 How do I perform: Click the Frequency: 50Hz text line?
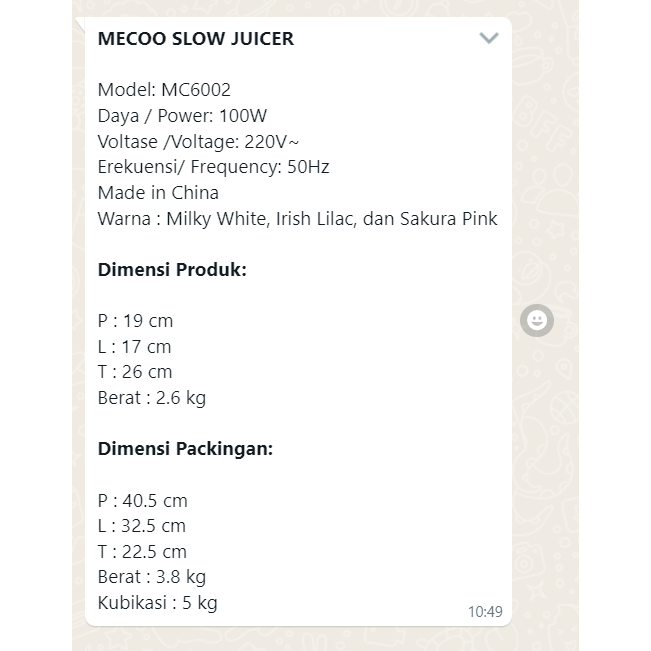[x=213, y=167]
